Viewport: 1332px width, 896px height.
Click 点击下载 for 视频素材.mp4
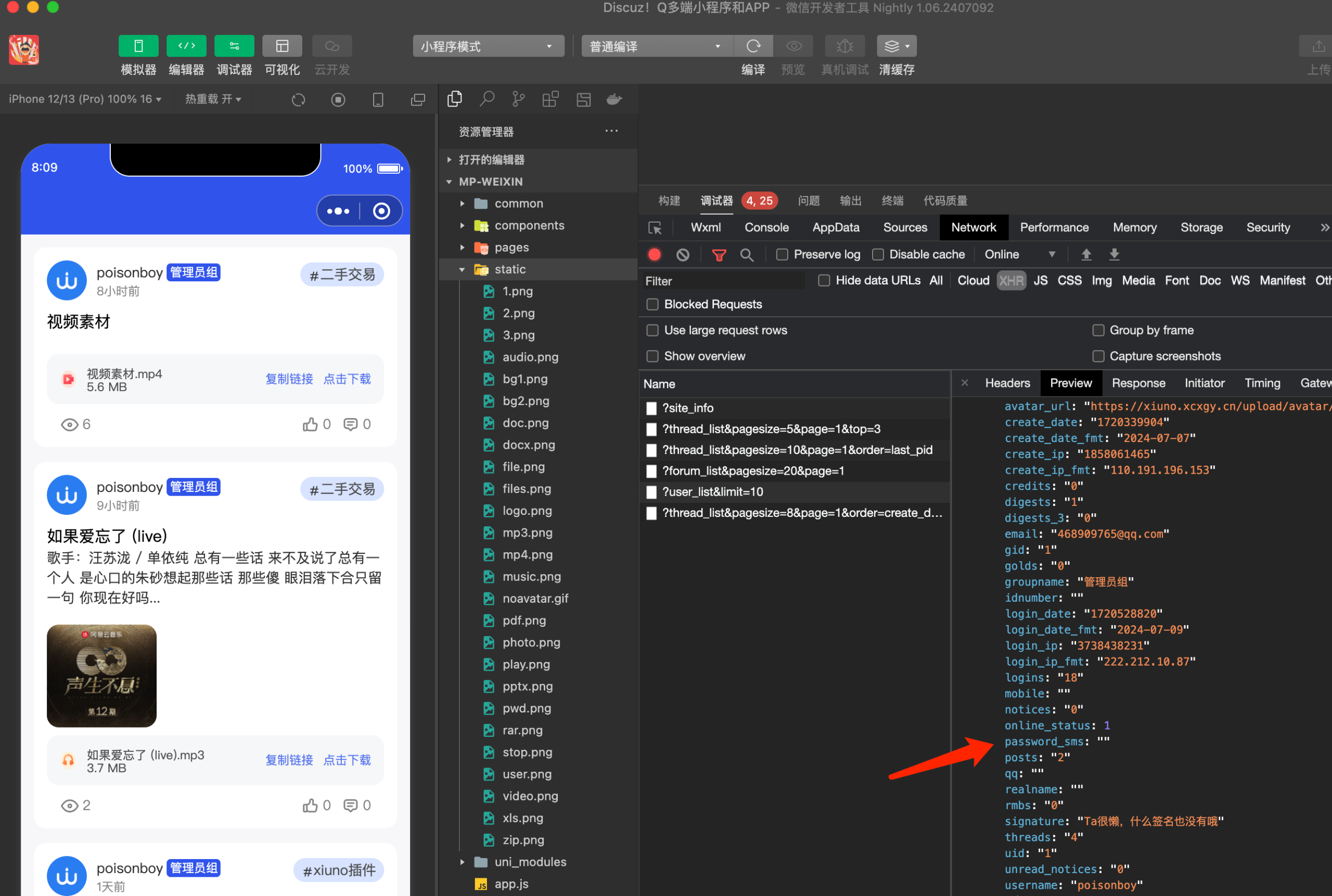(x=347, y=380)
